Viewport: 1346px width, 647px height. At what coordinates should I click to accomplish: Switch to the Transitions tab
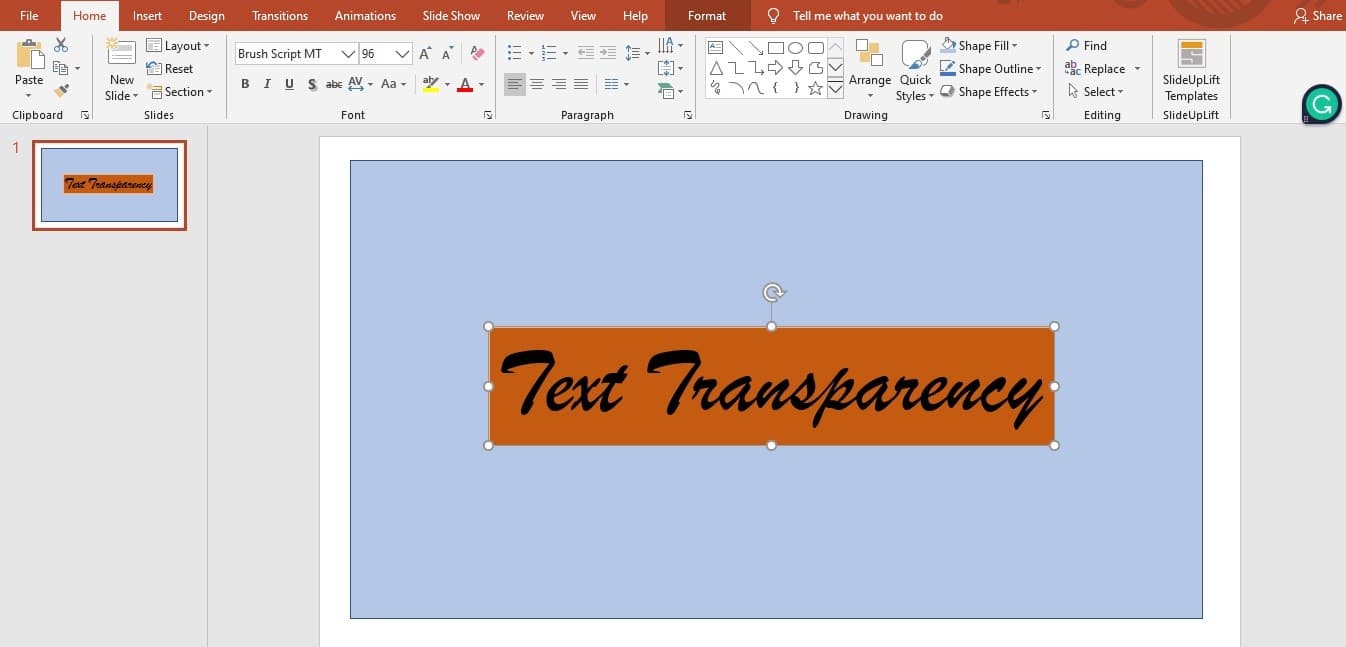(279, 16)
